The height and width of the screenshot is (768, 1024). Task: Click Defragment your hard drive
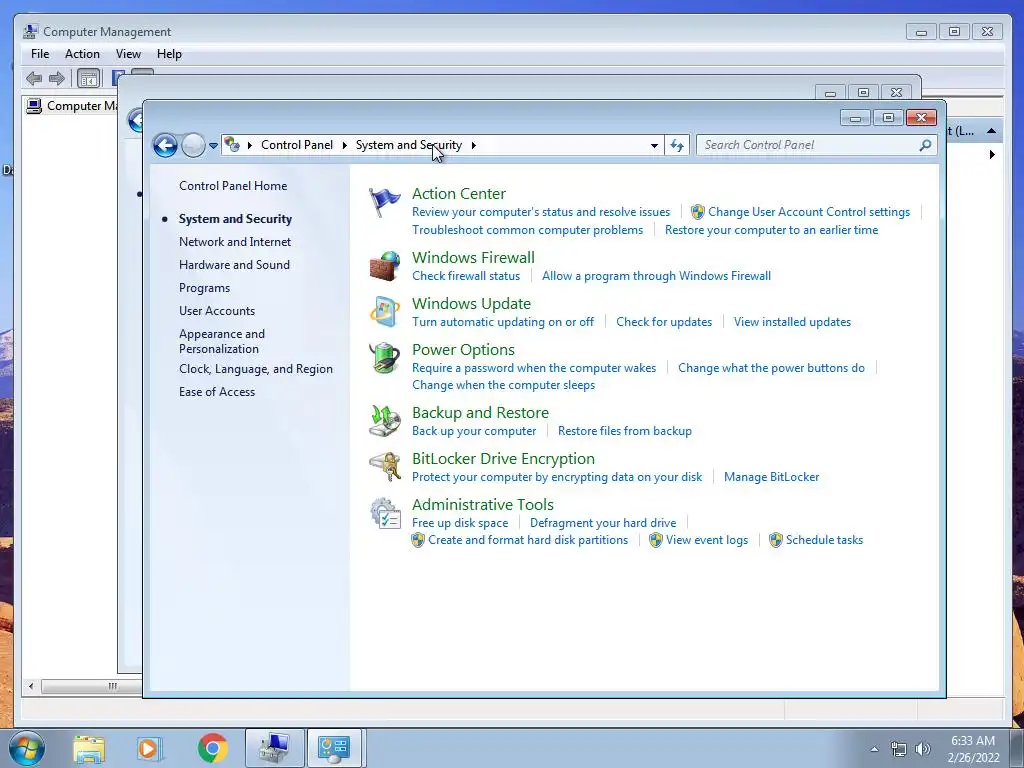(603, 523)
